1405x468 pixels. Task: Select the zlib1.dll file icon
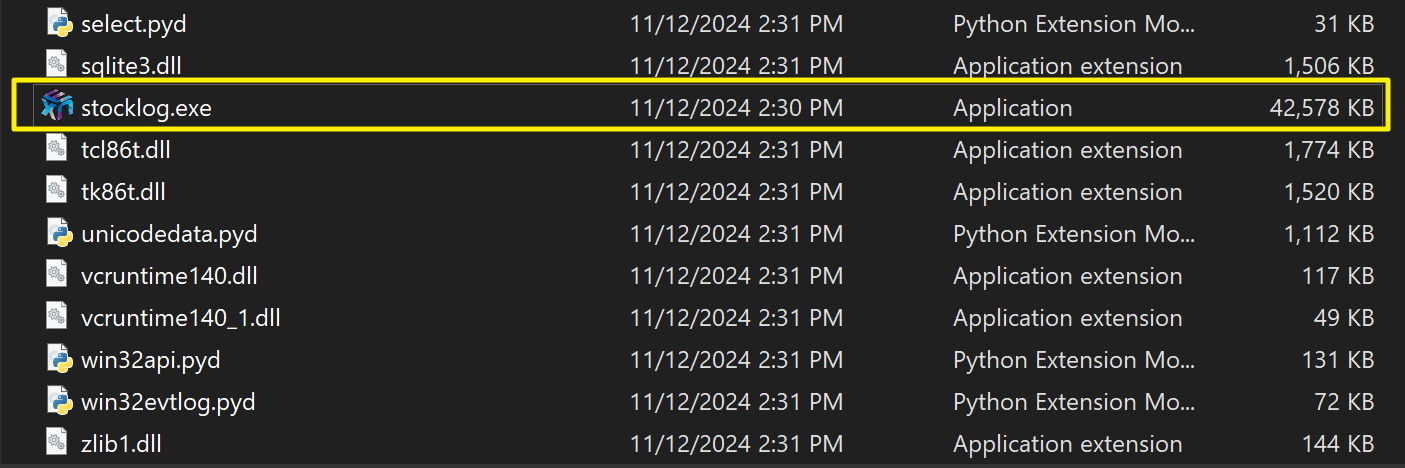tap(59, 444)
